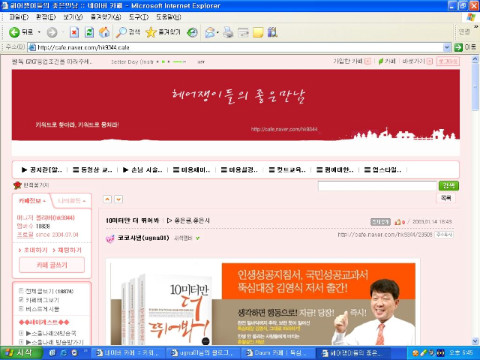Image resolution: width=480 pixels, height=360 pixels.
Task: Open the 보기(V) menu
Action: 73,17
